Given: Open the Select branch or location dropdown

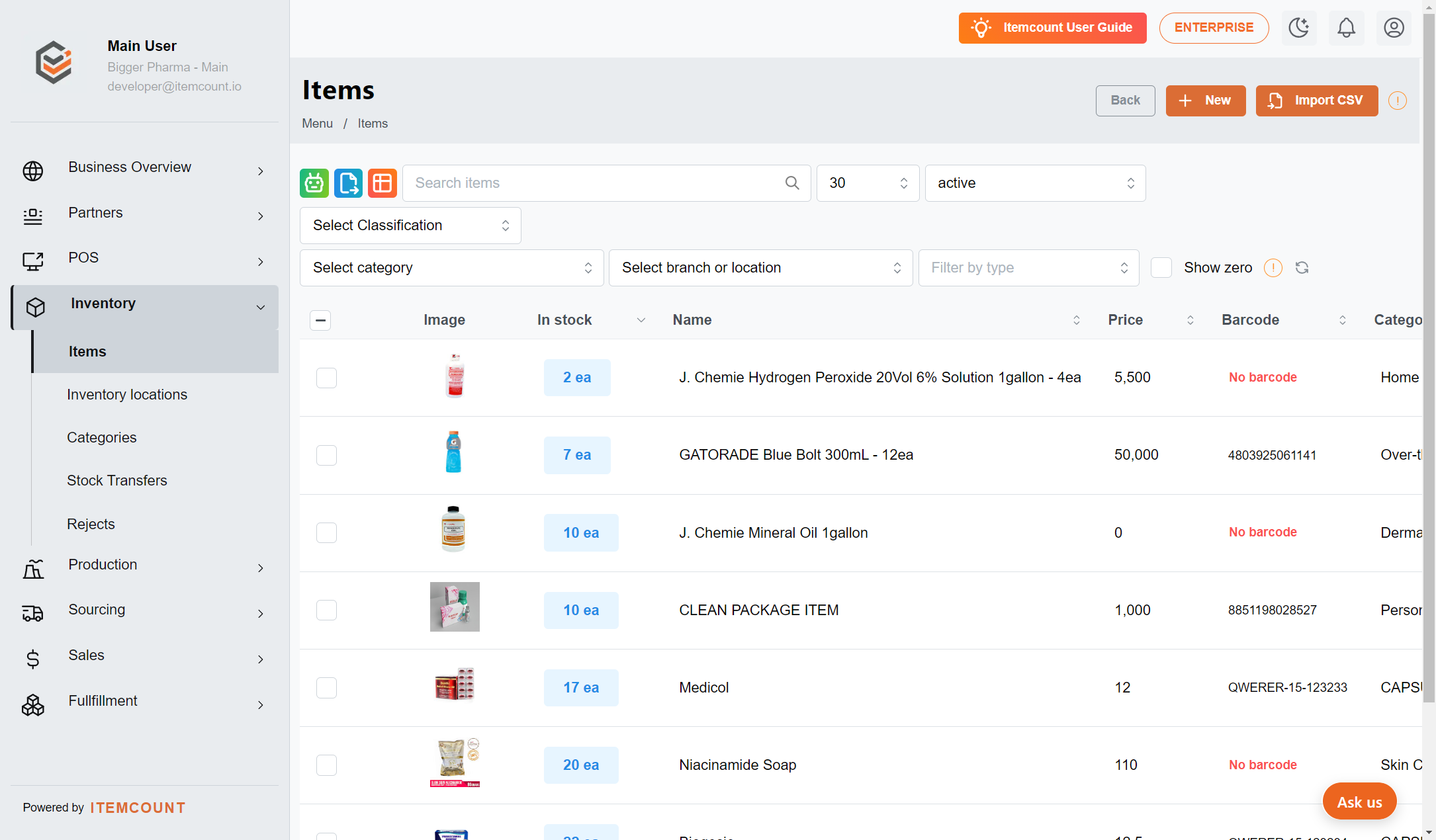Looking at the screenshot, I should click(x=761, y=268).
